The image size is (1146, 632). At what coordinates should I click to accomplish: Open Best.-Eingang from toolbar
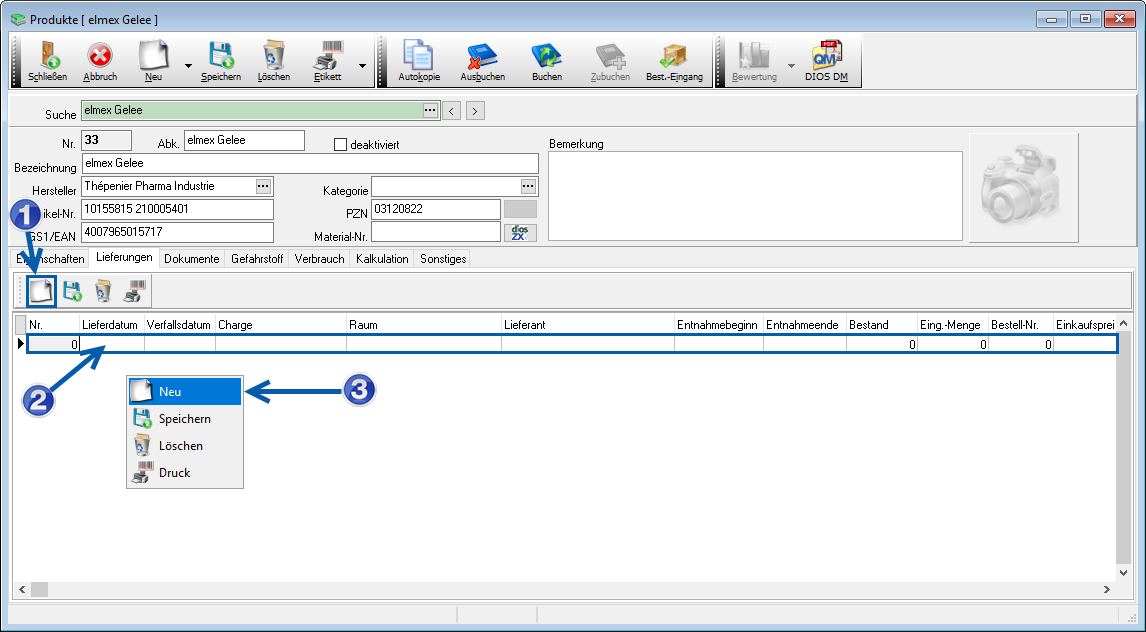pyautogui.click(x=674, y=60)
